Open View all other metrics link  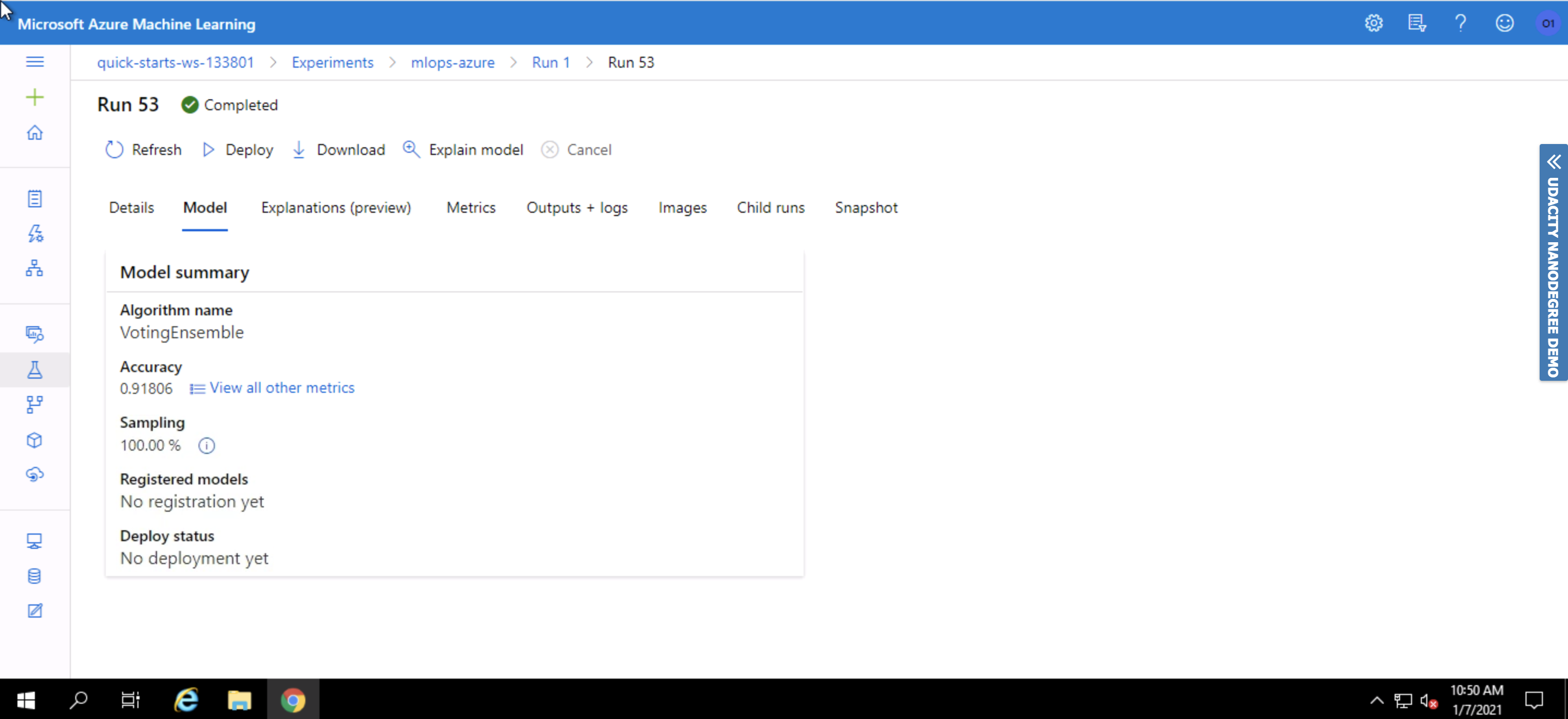tap(281, 388)
